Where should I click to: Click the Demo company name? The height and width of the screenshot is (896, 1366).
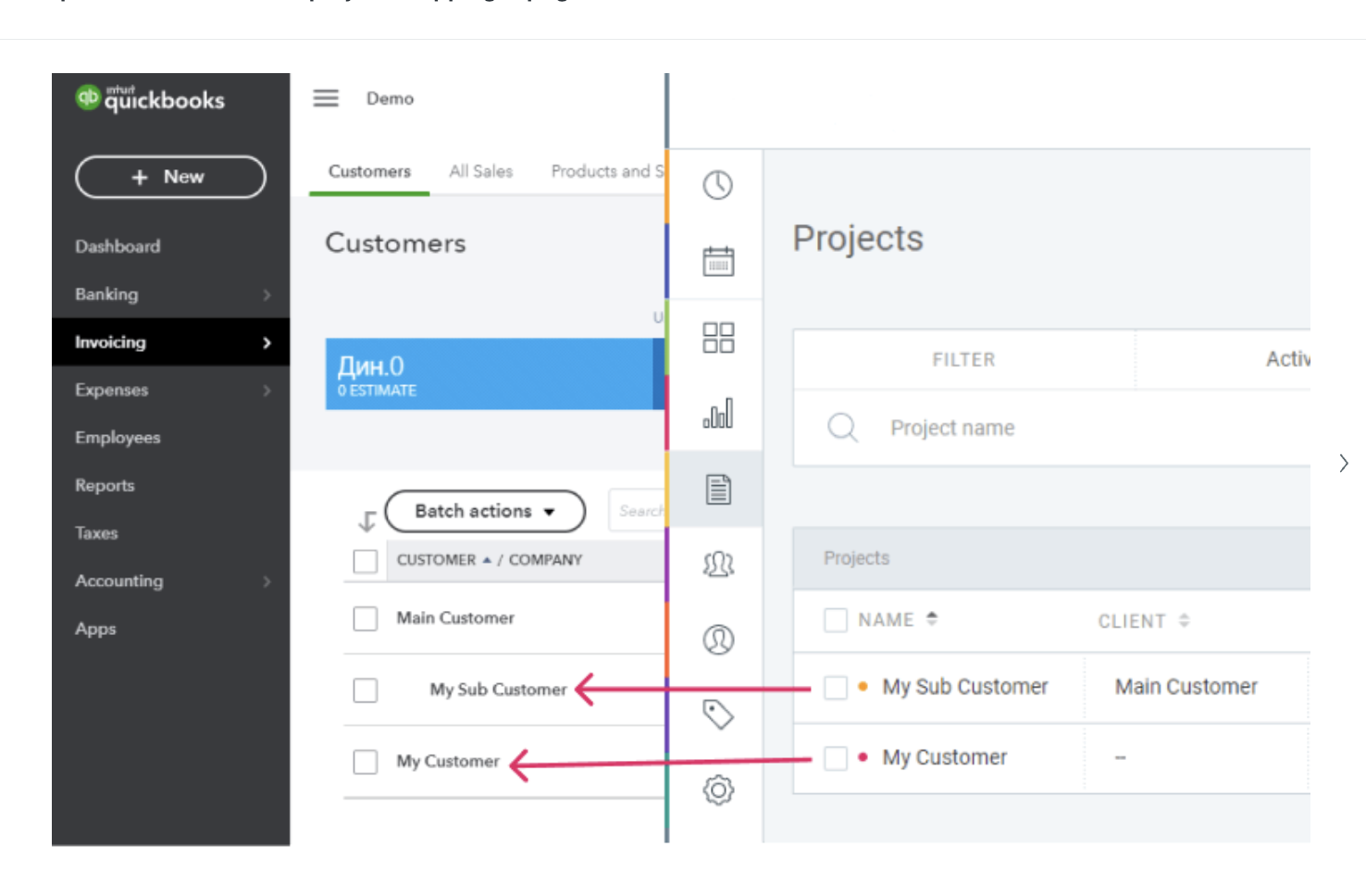(390, 98)
